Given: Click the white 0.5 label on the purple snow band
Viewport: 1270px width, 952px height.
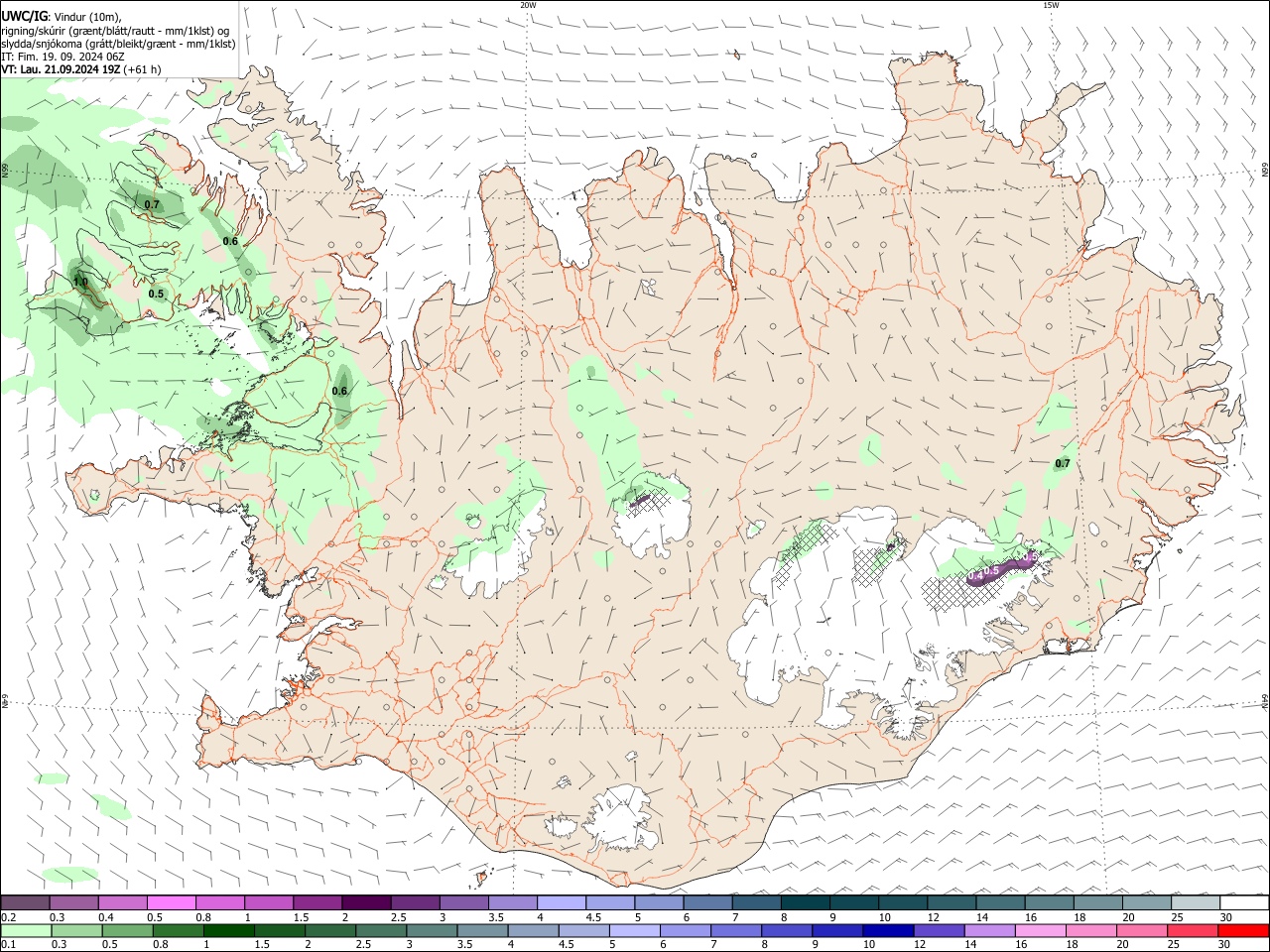Looking at the screenshot, I should (x=990, y=571).
